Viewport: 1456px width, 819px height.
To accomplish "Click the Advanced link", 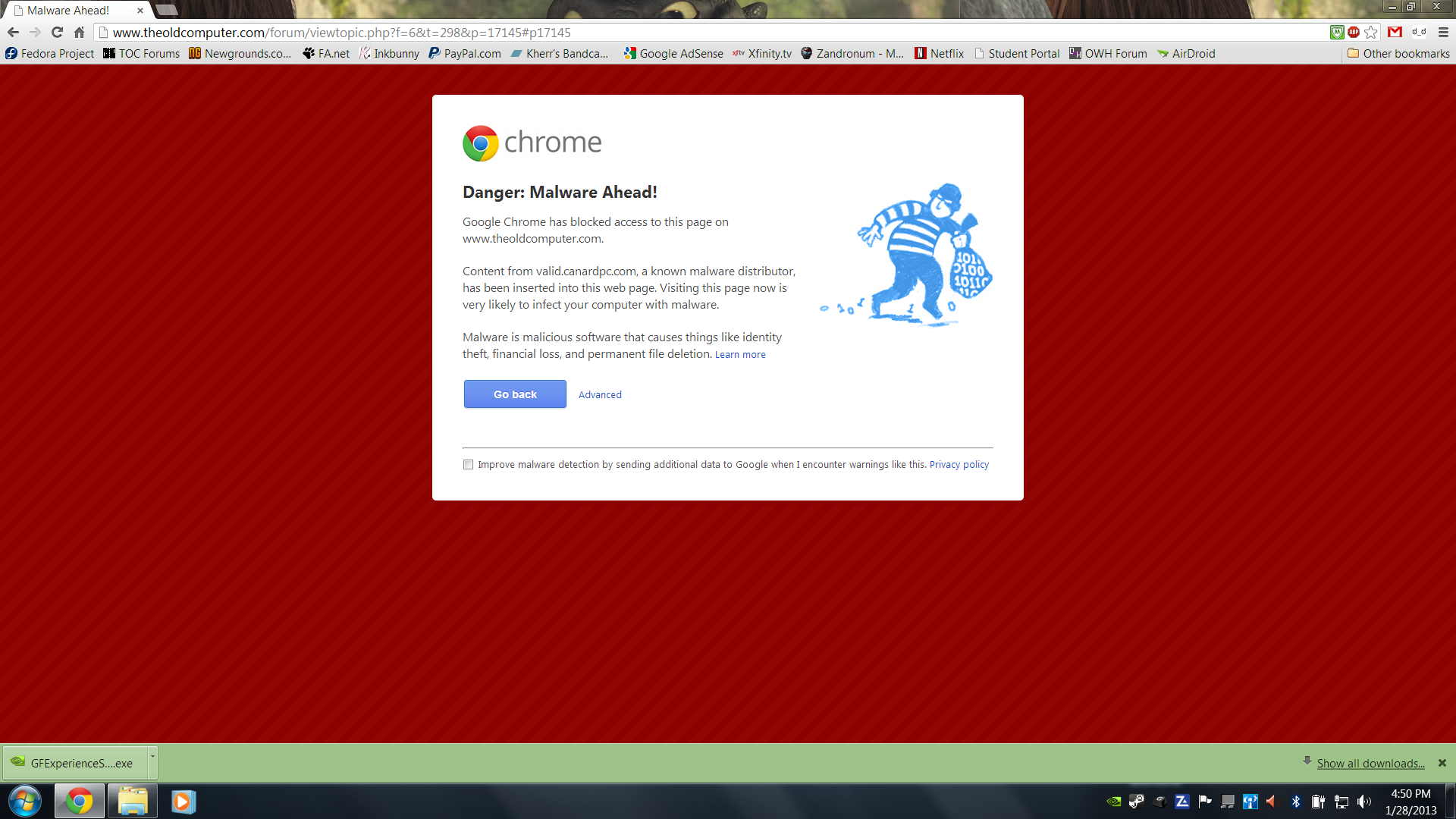I will [600, 395].
